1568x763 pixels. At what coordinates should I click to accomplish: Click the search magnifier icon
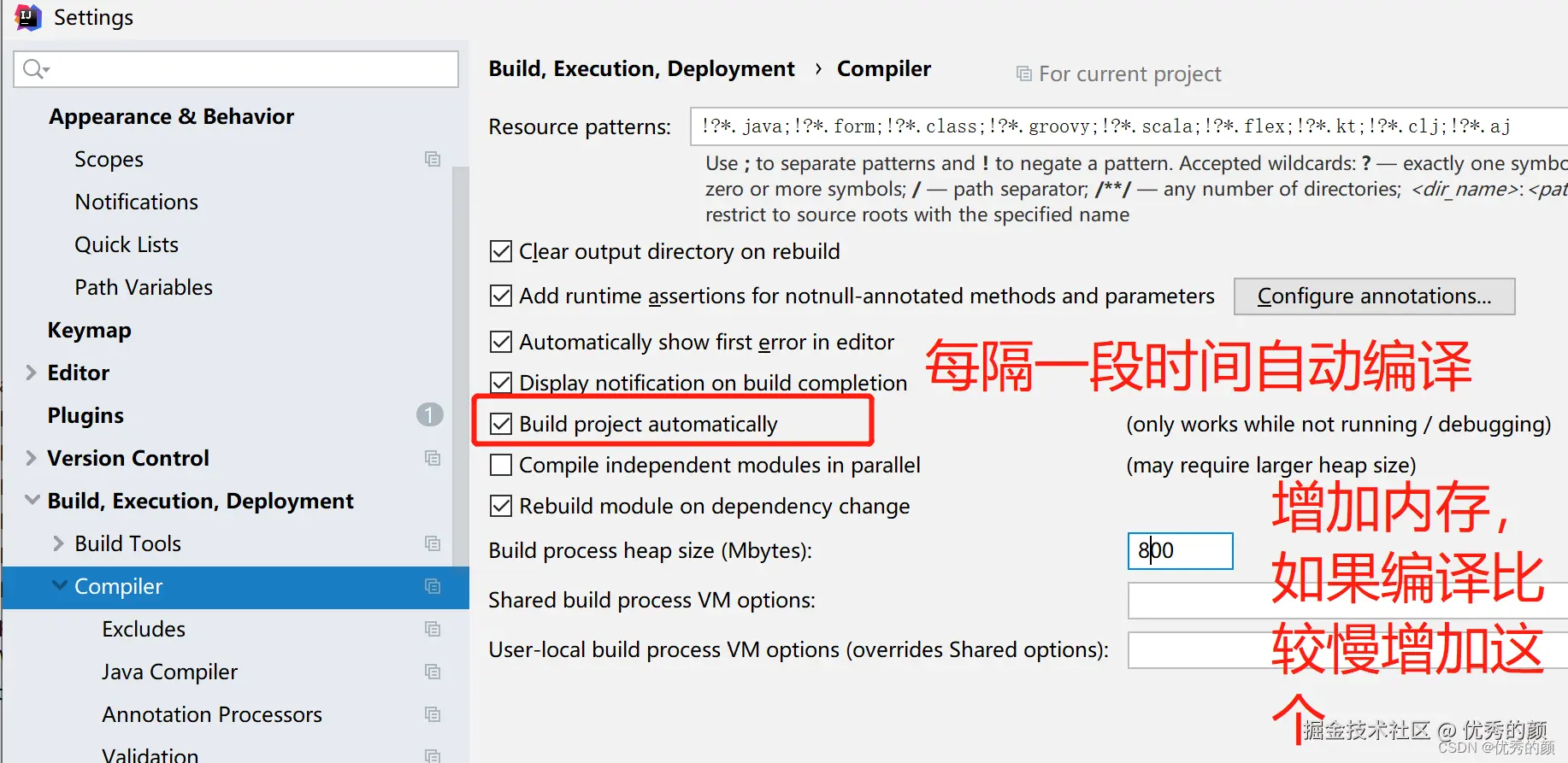34,69
